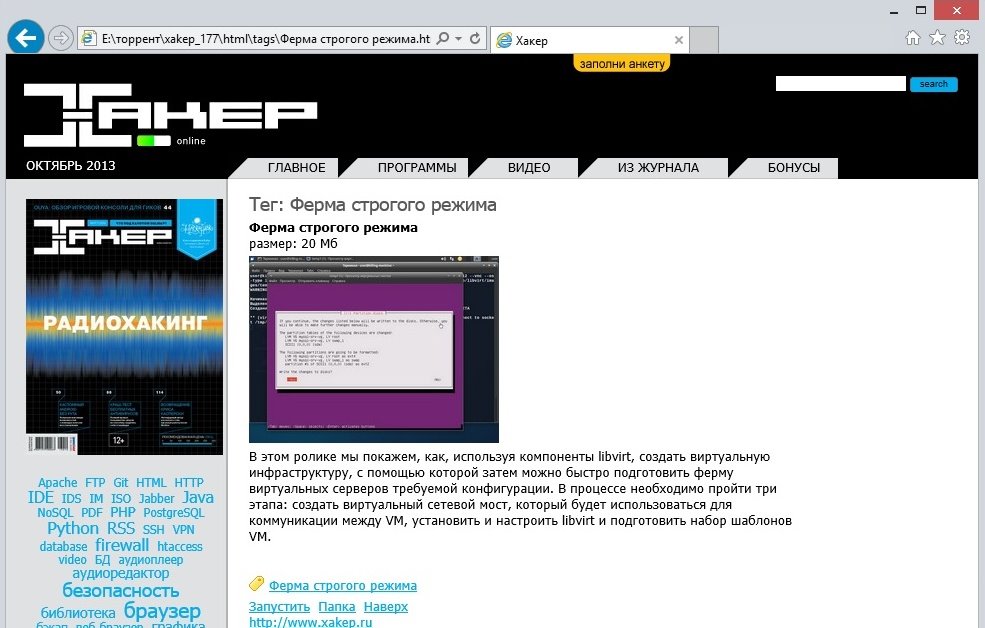The height and width of the screenshot is (628, 985).
Task: Open the address bar autocomplete dropdown arrow
Action: 459,38
